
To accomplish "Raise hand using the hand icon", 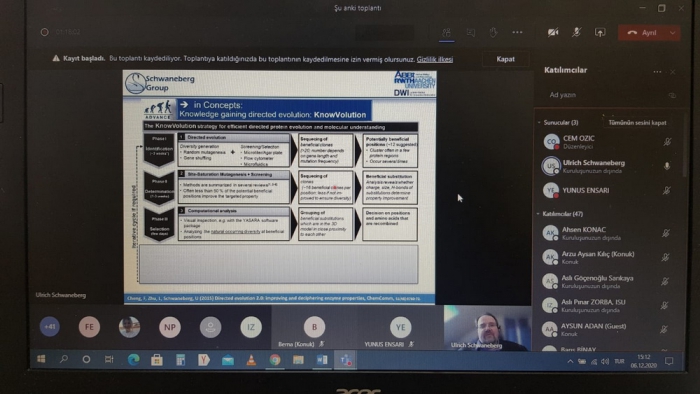I will (x=493, y=33).
